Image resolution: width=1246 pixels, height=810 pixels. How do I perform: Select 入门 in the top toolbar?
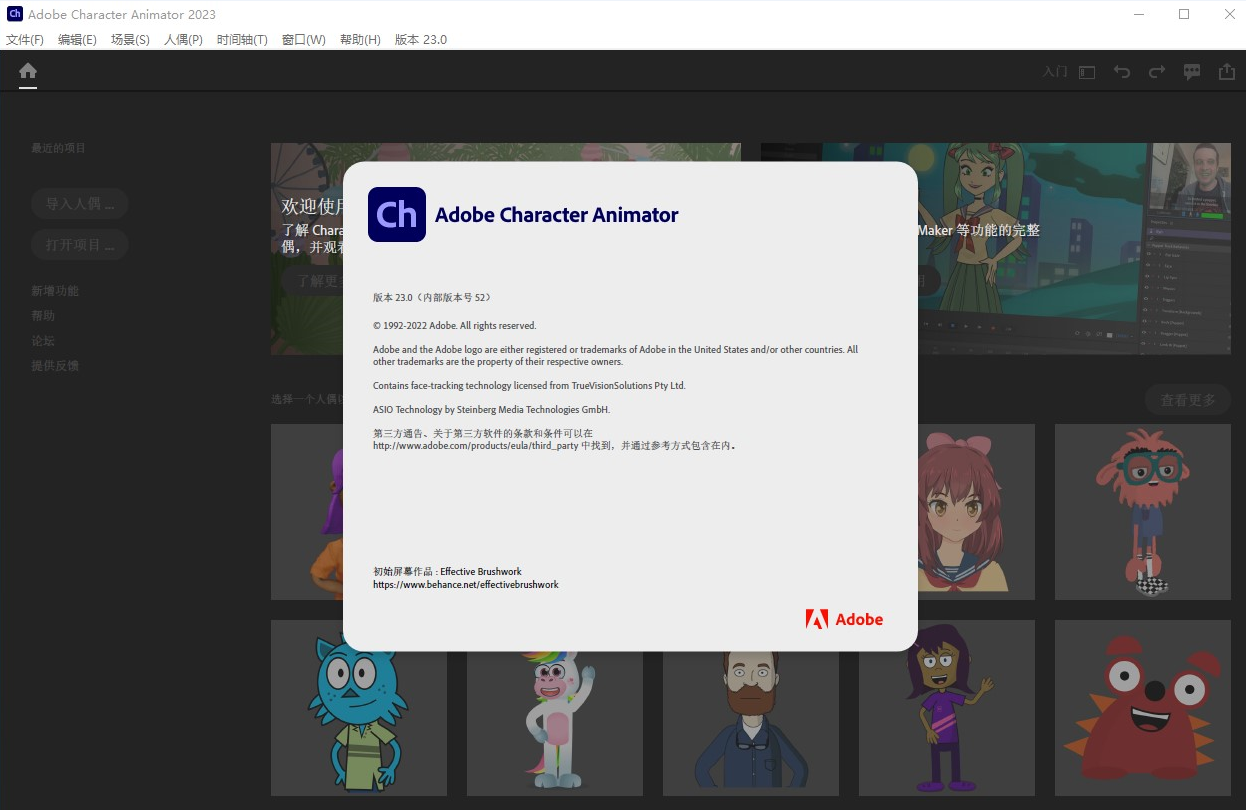1053,71
